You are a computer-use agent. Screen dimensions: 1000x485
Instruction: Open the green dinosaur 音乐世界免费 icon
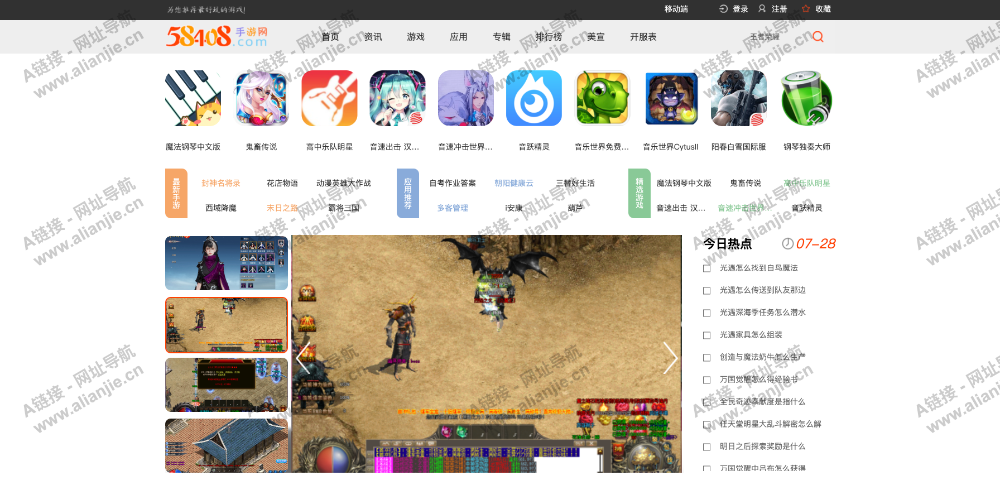coord(602,98)
